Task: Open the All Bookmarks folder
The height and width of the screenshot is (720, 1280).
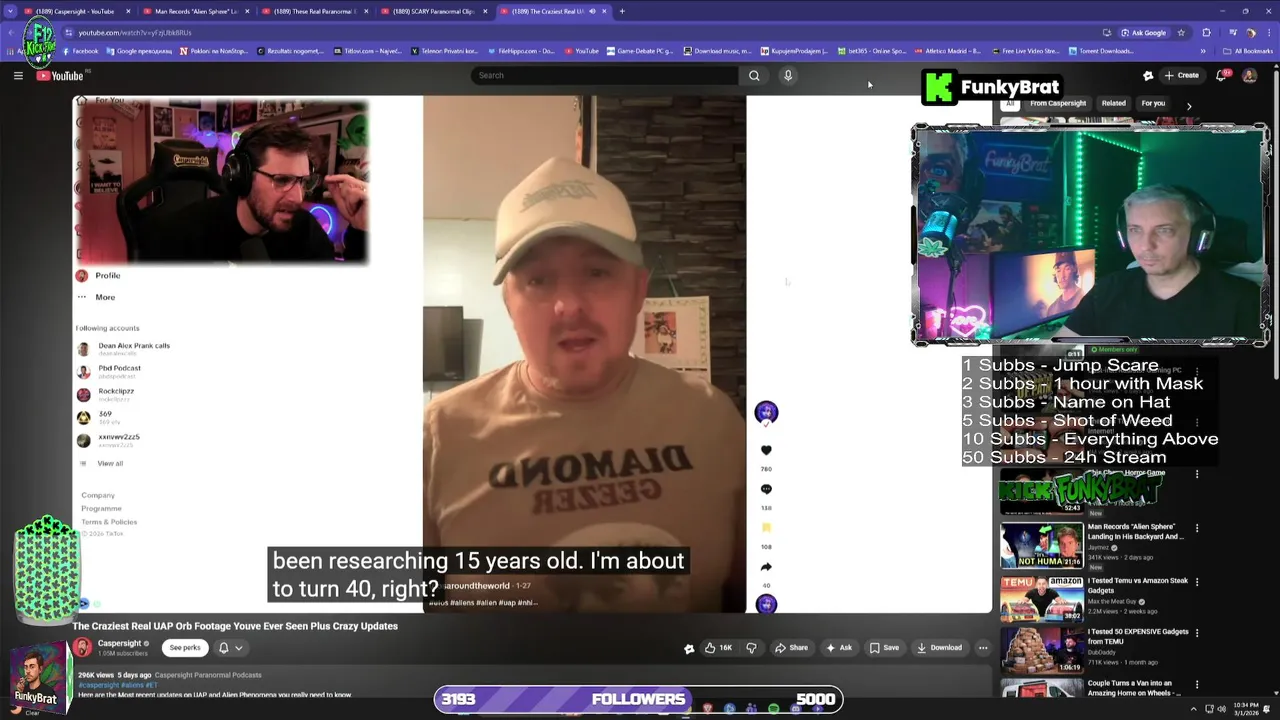Action: click(x=1249, y=51)
